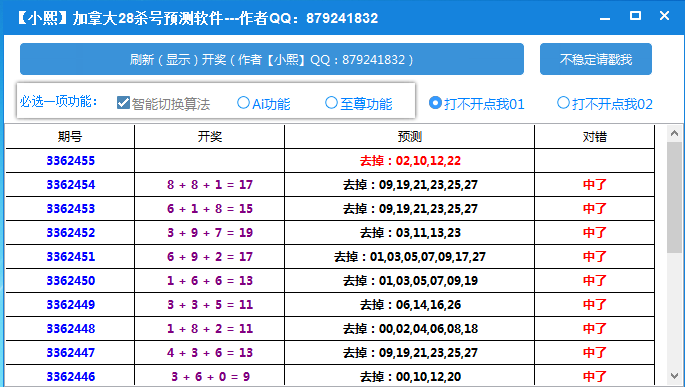
Task: Click draw result 6 + 1 + 8 = 15
Action: click(x=210, y=209)
